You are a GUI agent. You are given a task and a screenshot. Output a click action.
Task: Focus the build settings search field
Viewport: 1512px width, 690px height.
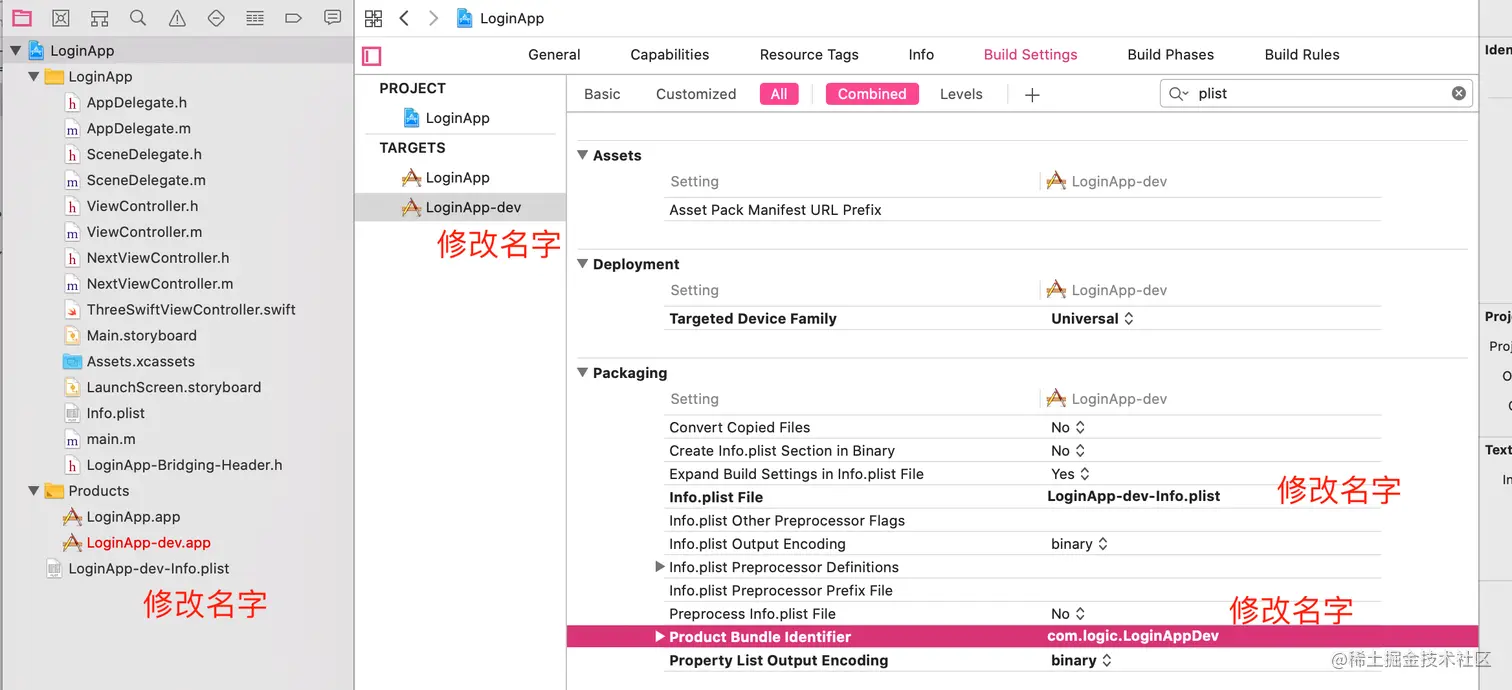[1316, 93]
